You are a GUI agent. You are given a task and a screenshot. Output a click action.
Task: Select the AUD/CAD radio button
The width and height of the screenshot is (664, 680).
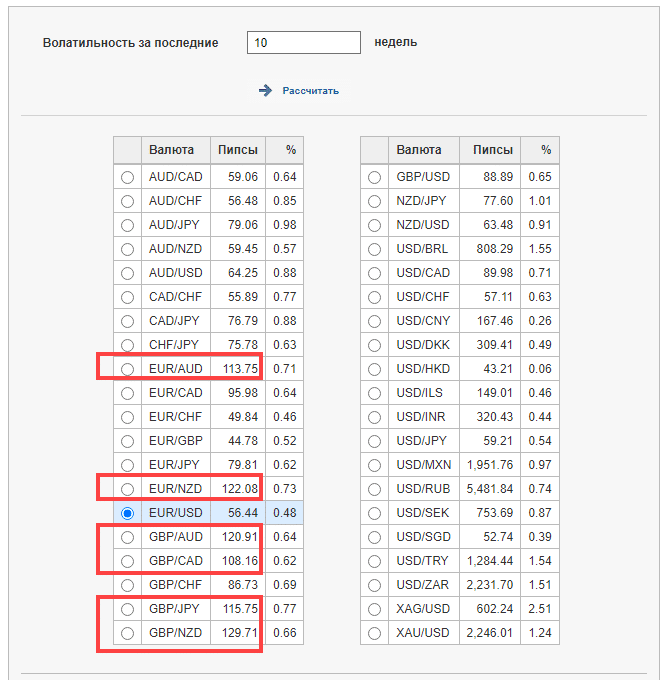[x=127, y=177]
